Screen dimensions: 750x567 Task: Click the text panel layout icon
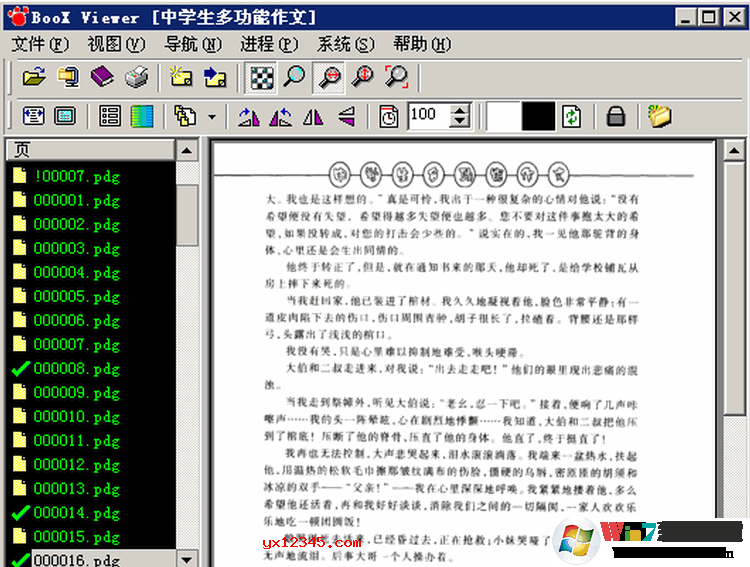tap(33, 116)
